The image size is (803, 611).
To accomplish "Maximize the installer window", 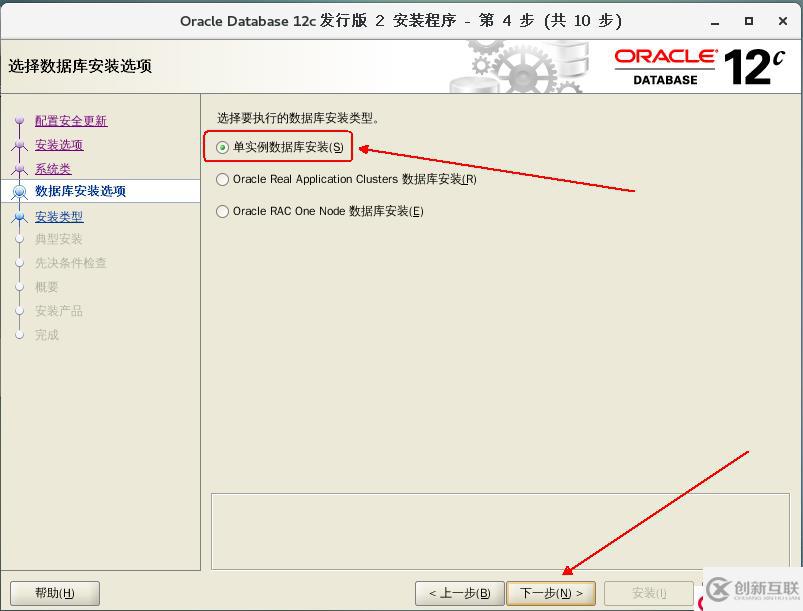I will click(749, 21).
